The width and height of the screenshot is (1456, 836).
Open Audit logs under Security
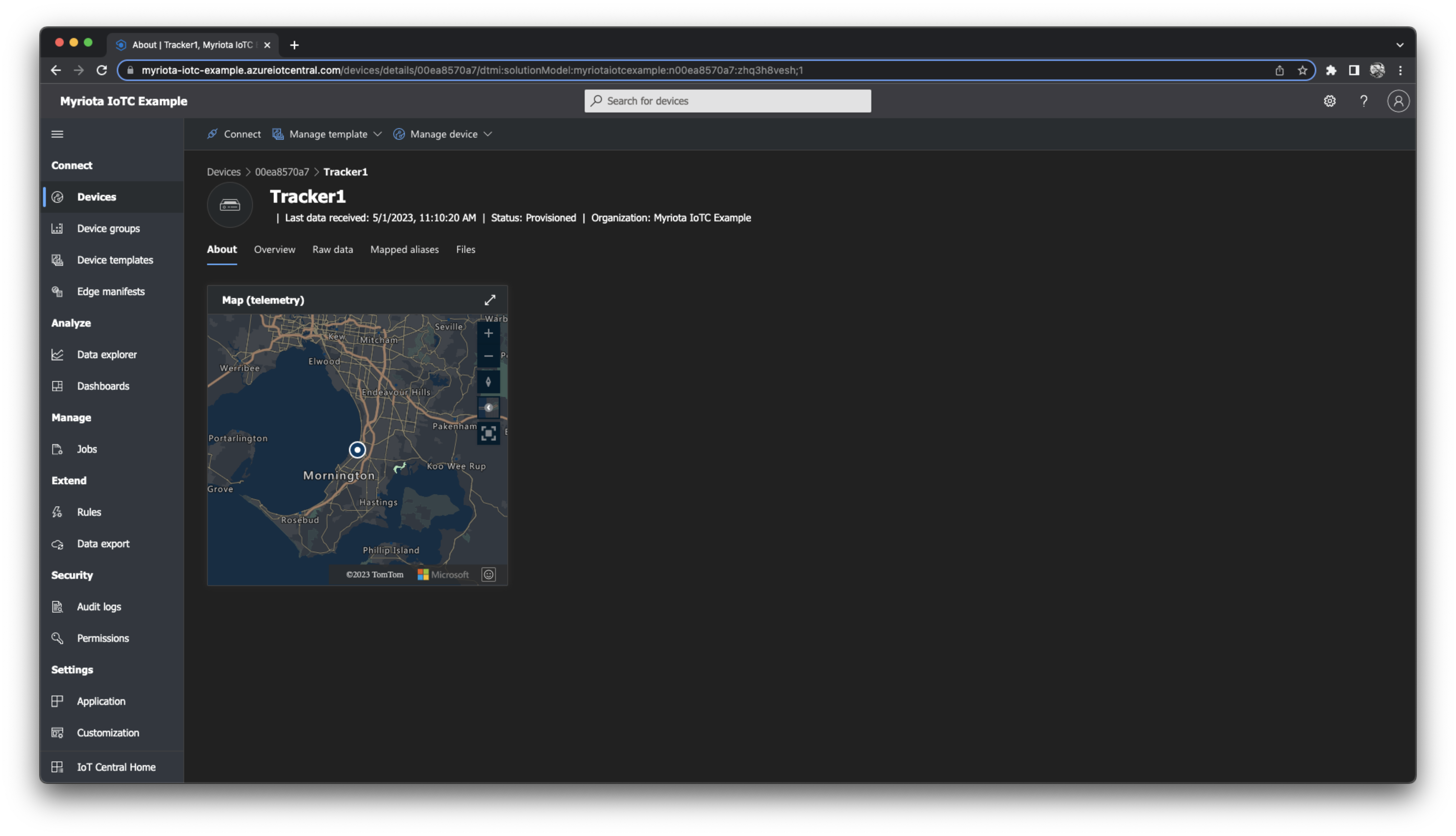click(x=98, y=606)
